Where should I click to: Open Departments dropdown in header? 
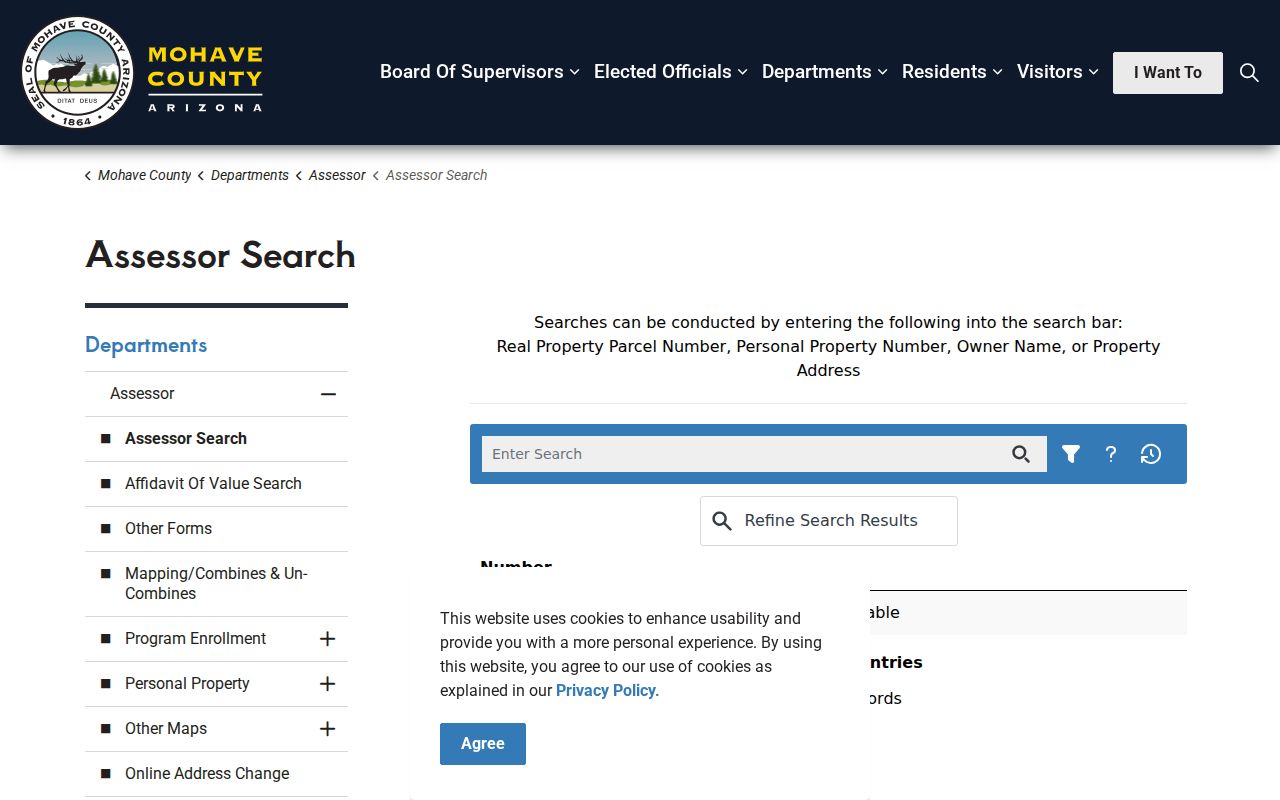tap(825, 72)
